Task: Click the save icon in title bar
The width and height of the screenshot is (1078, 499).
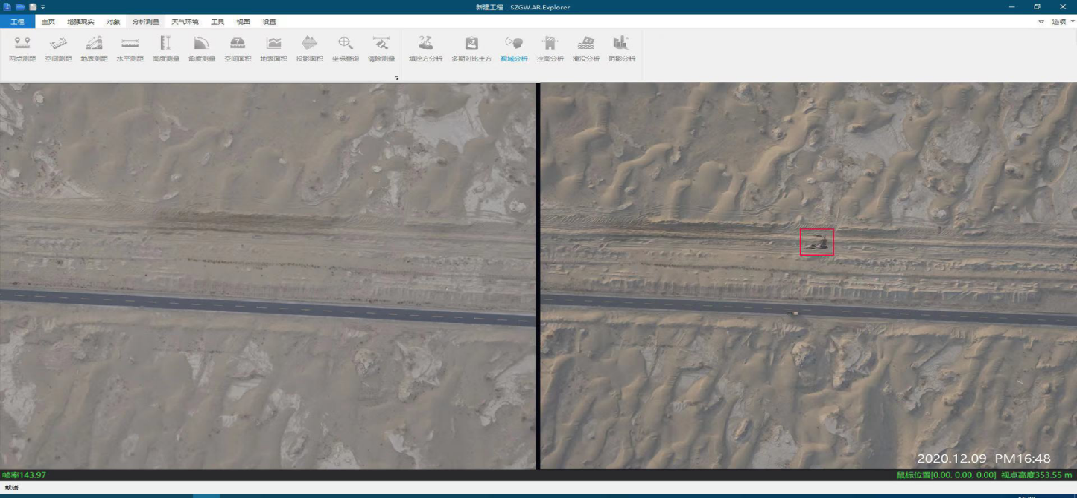Action: pos(32,7)
